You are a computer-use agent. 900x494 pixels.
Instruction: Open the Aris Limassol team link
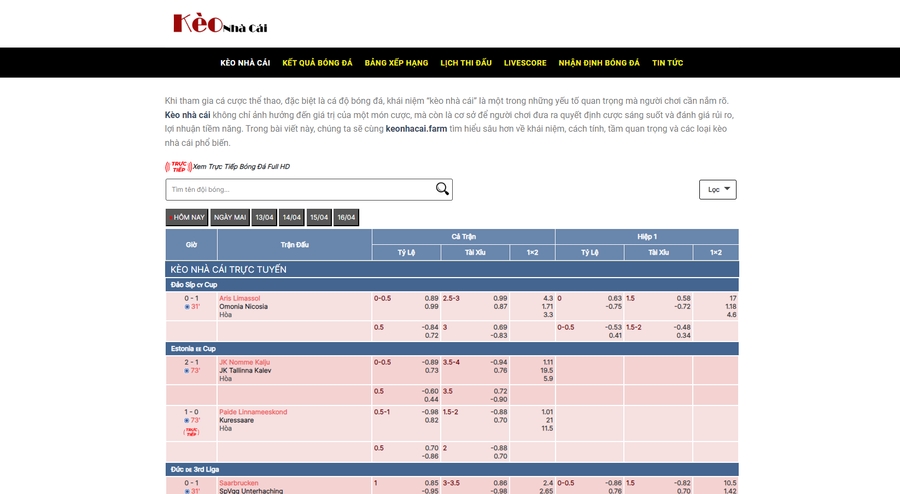[239, 298]
